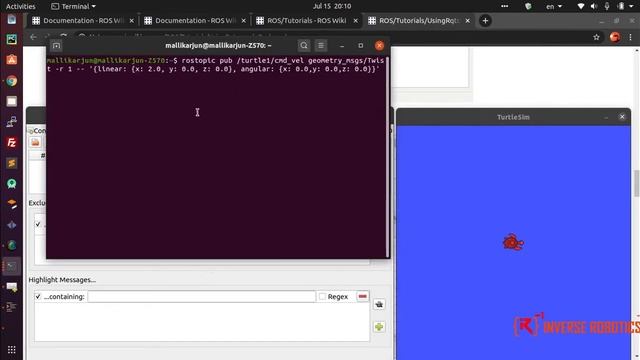Close the TurtleSim window
The height and width of the screenshot is (360, 640).
coord(622,117)
